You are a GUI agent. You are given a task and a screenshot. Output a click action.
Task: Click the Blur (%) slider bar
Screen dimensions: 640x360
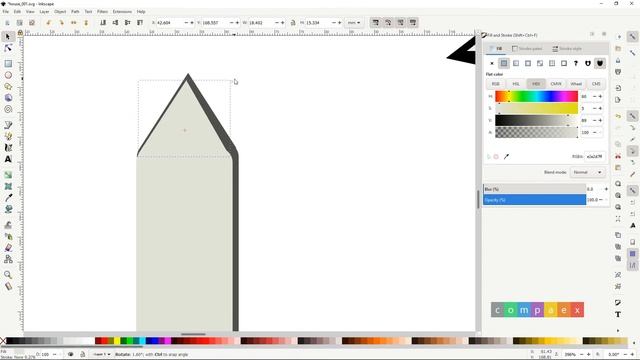pos(535,189)
